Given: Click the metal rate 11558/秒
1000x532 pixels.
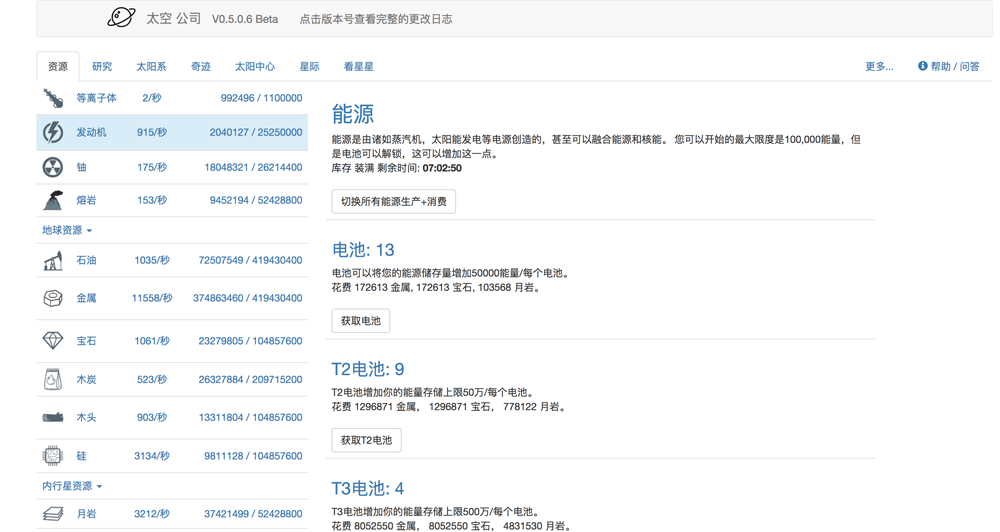Looking at the screenshot, I should click(152, 298).
